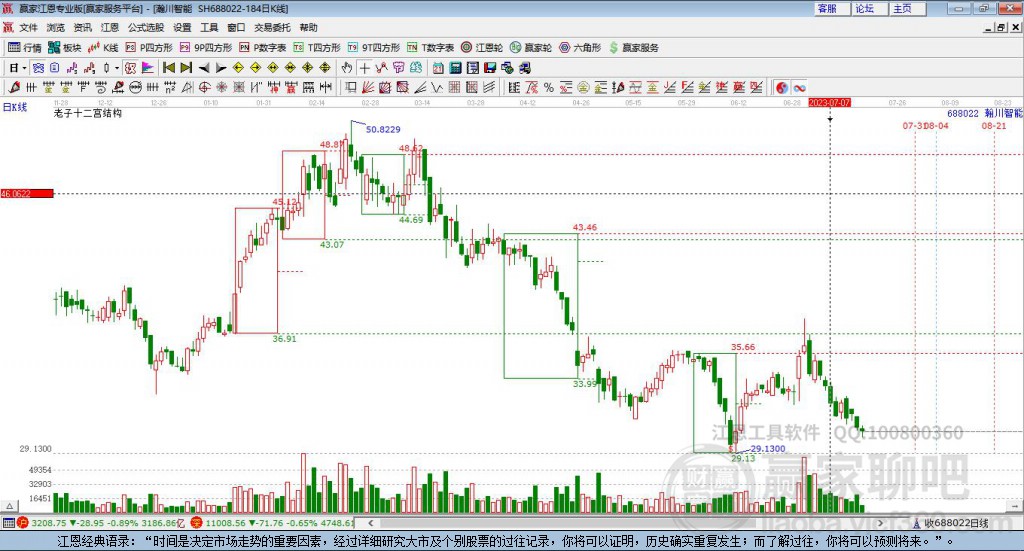Click the first yellow diamond arrow icon
Image resolution: width=1024 pixels, height=551 pixels.
click(x=238, y=68)
